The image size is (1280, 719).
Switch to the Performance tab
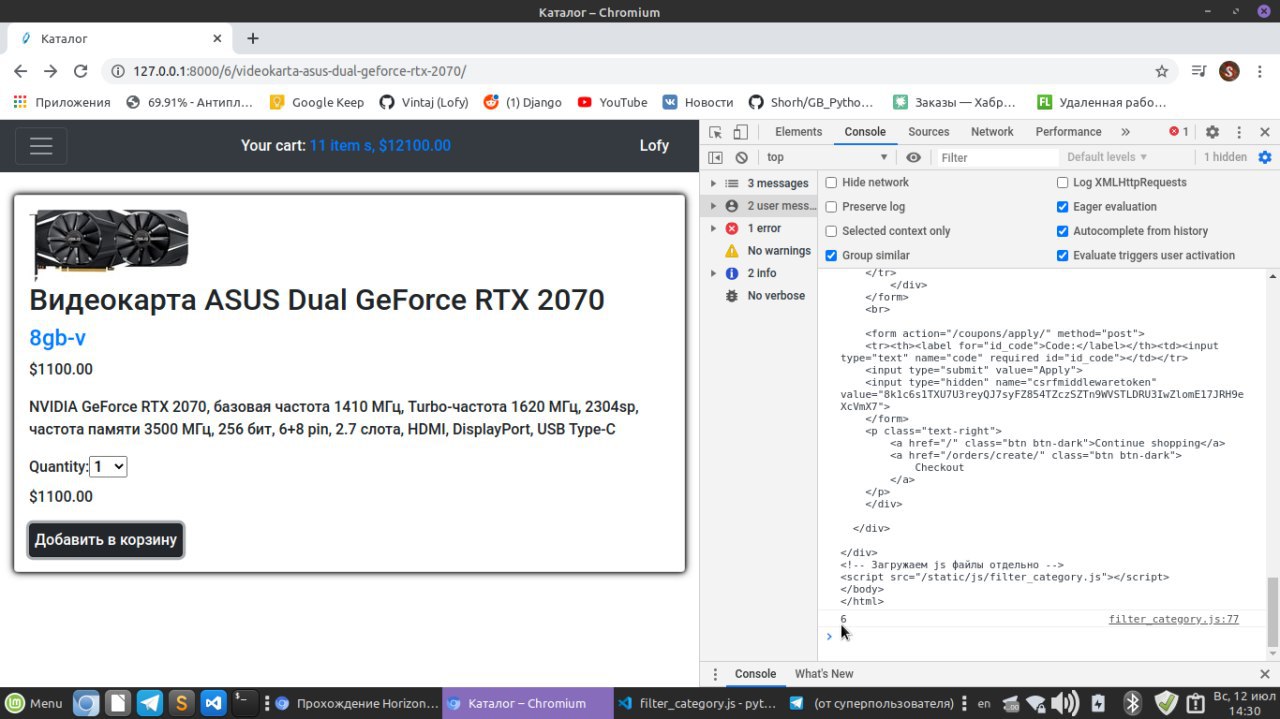[x=1068, y=132]
